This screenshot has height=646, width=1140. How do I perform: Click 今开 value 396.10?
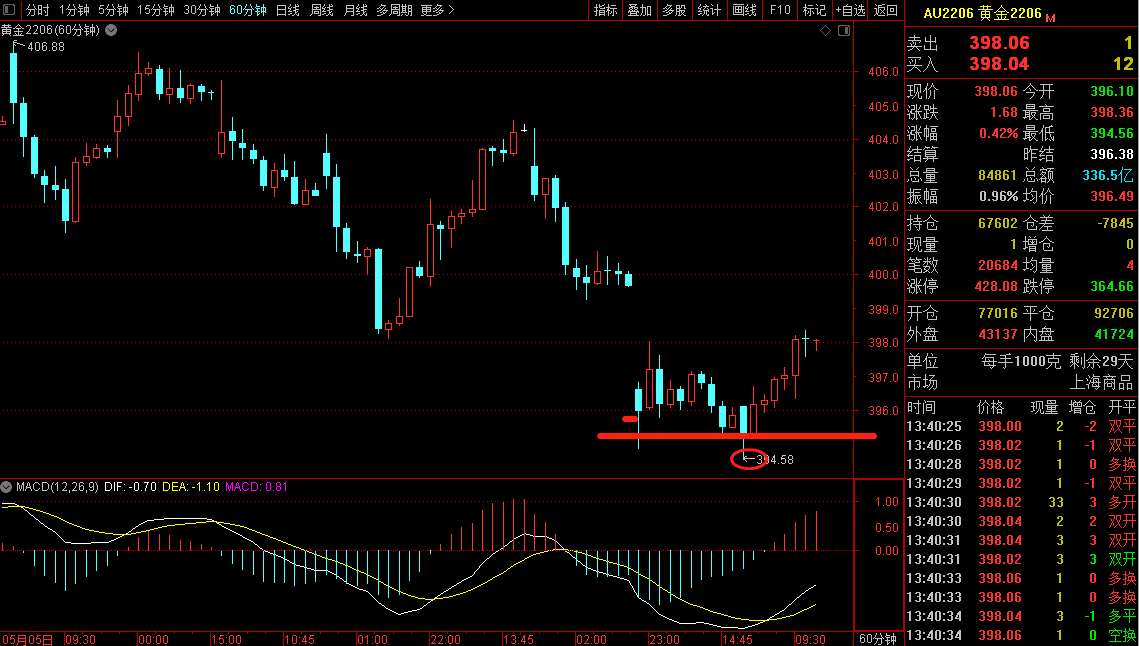[x=1112, y=92]
